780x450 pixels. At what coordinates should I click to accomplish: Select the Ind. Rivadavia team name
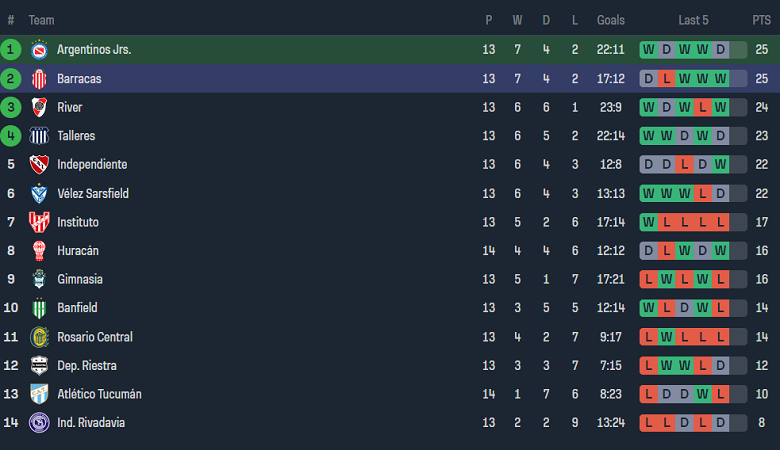click(91, 423)
